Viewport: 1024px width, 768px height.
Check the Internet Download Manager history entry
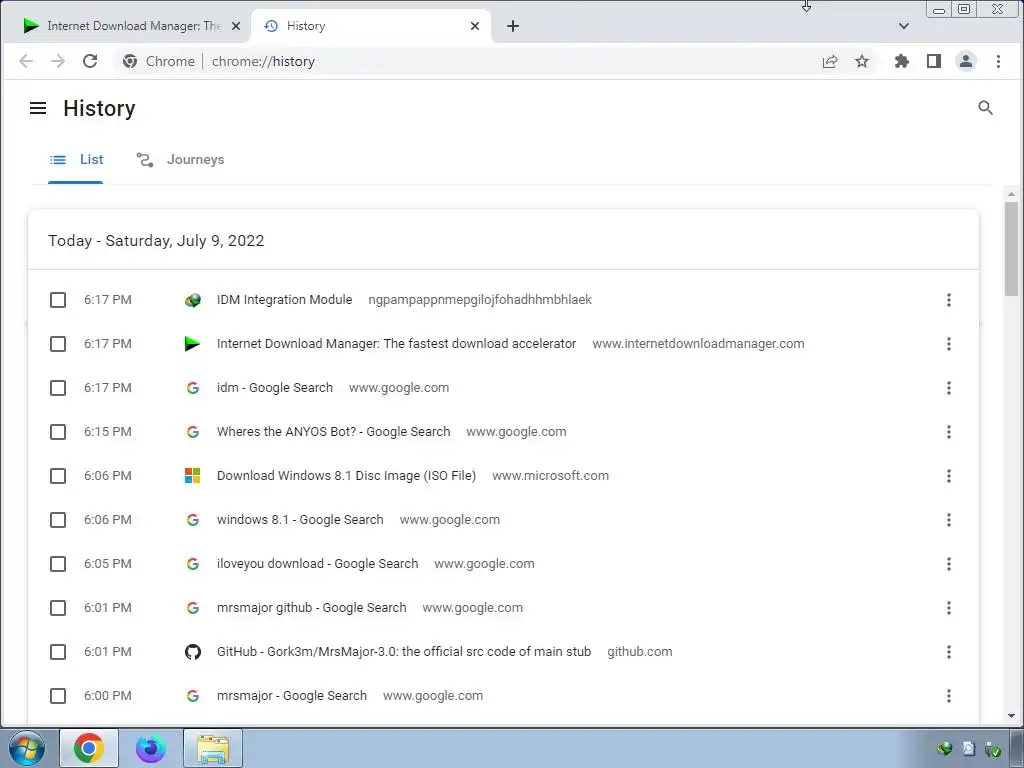(x=58, y=344)
